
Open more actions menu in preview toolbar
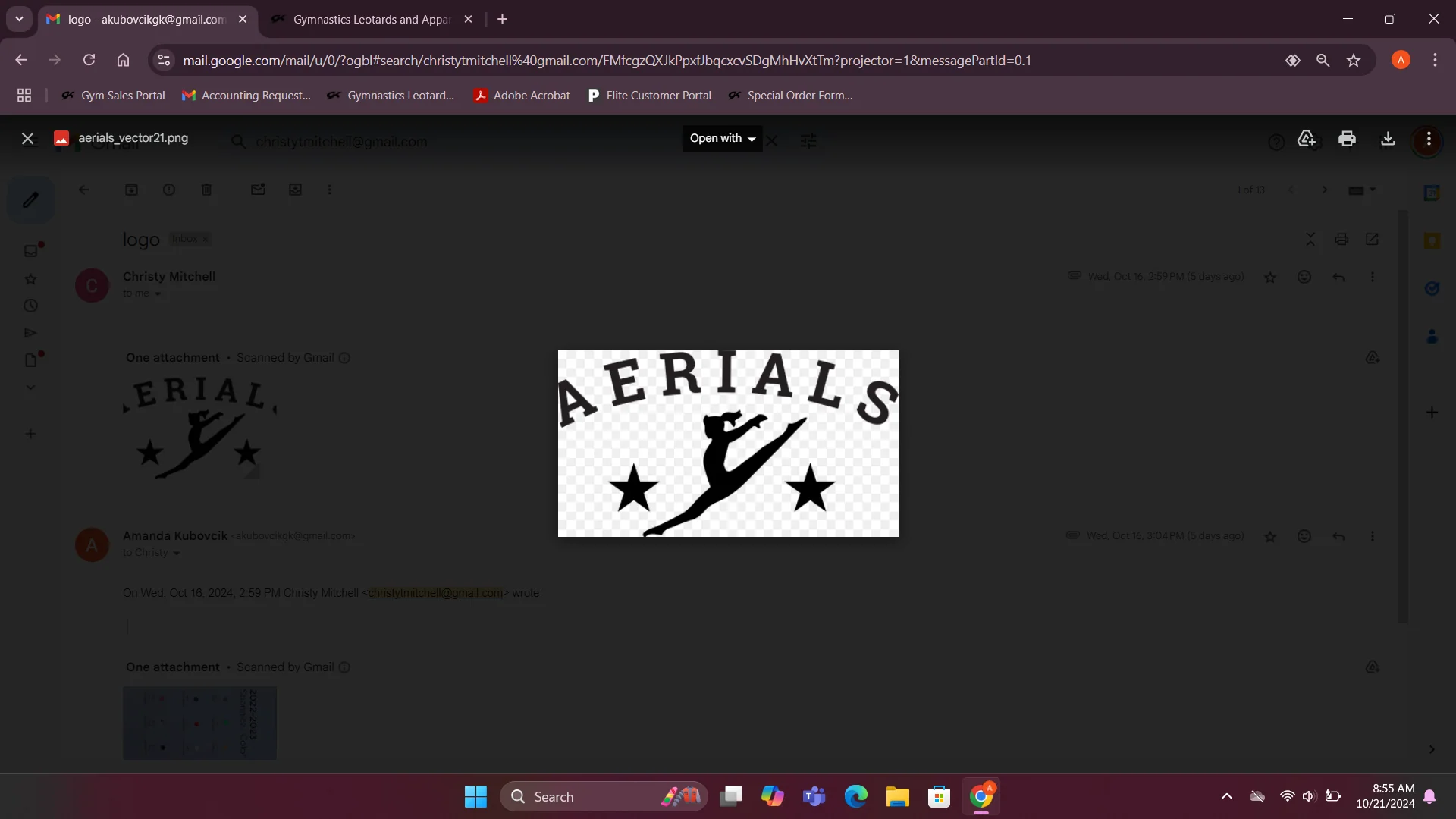(1429, 139)
